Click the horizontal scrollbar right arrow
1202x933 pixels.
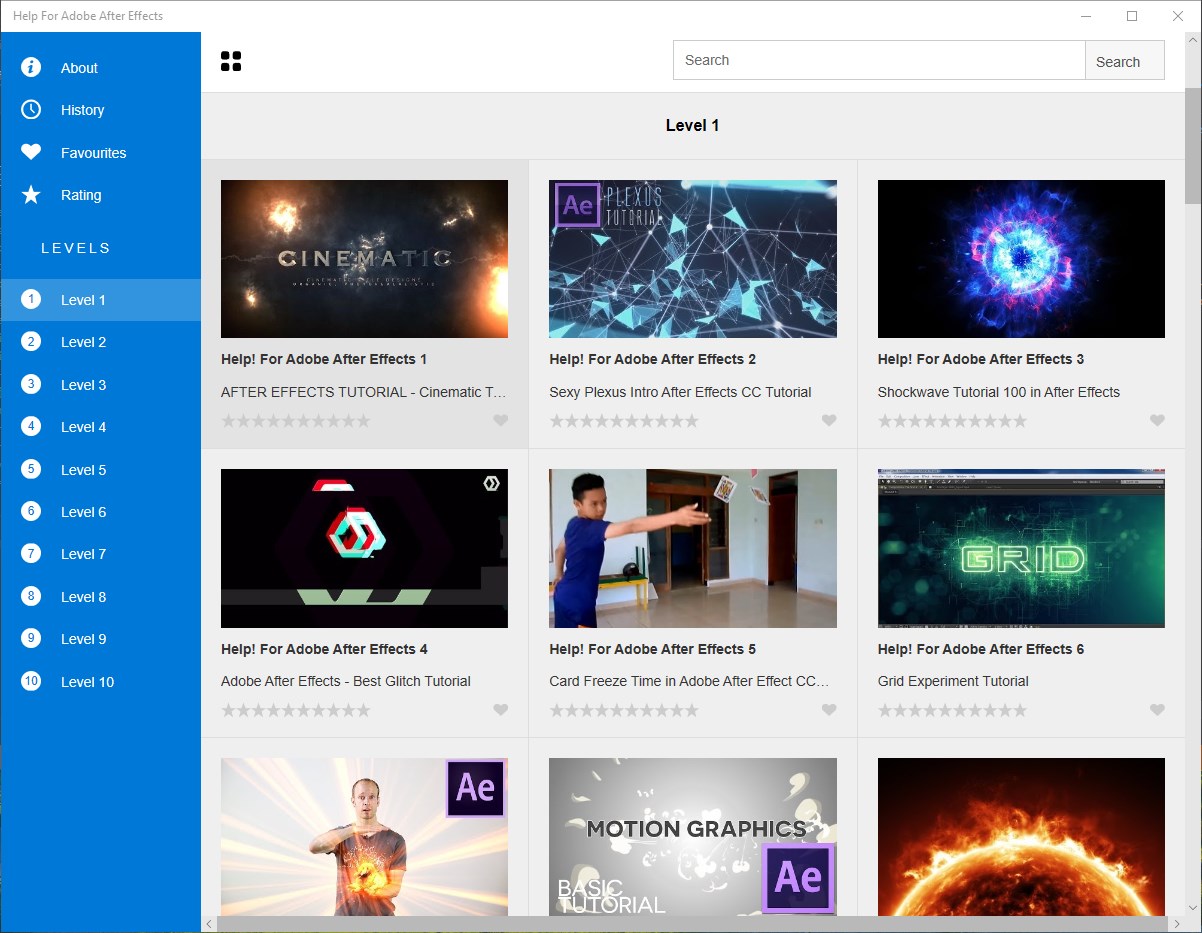(x=1177, y=924)
